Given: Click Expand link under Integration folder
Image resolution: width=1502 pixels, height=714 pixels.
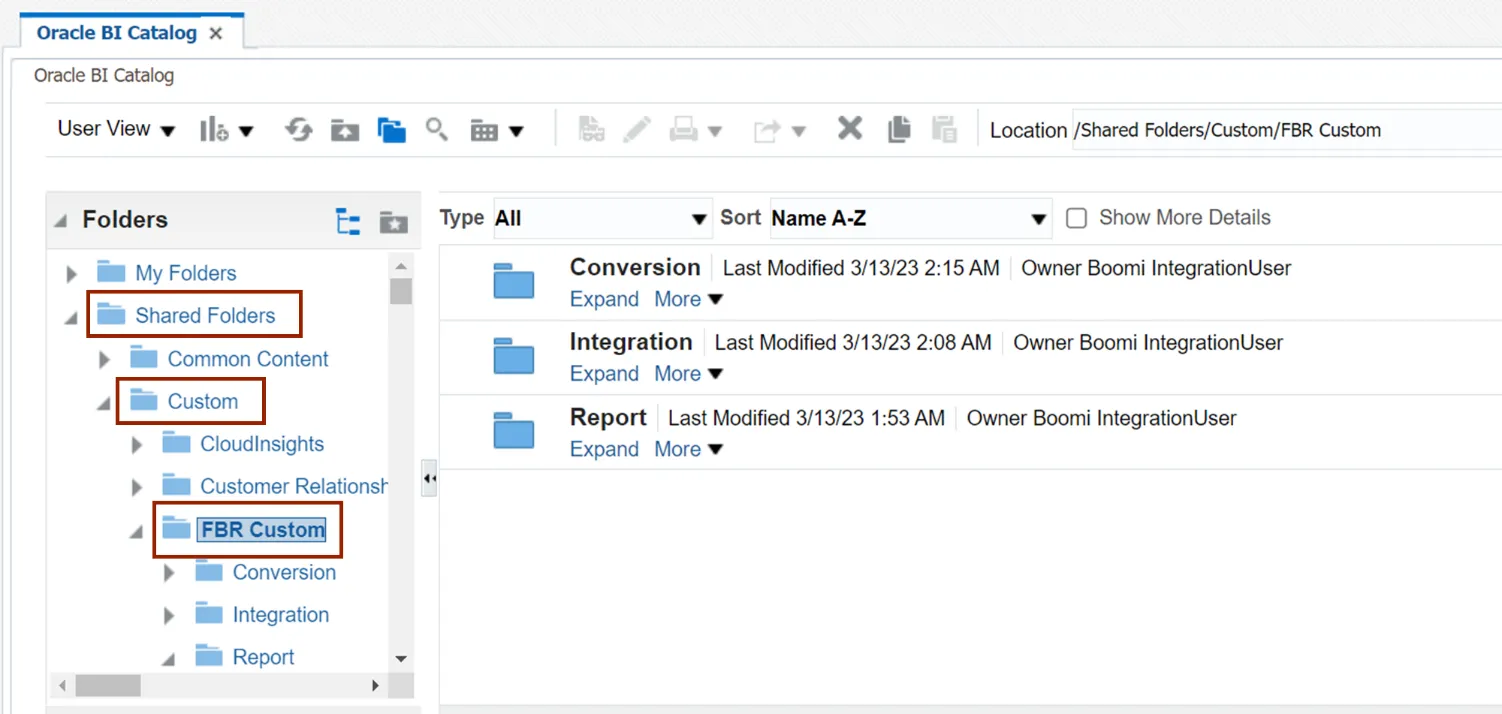Looking at the screenshot, I should [x=604, y=374].
